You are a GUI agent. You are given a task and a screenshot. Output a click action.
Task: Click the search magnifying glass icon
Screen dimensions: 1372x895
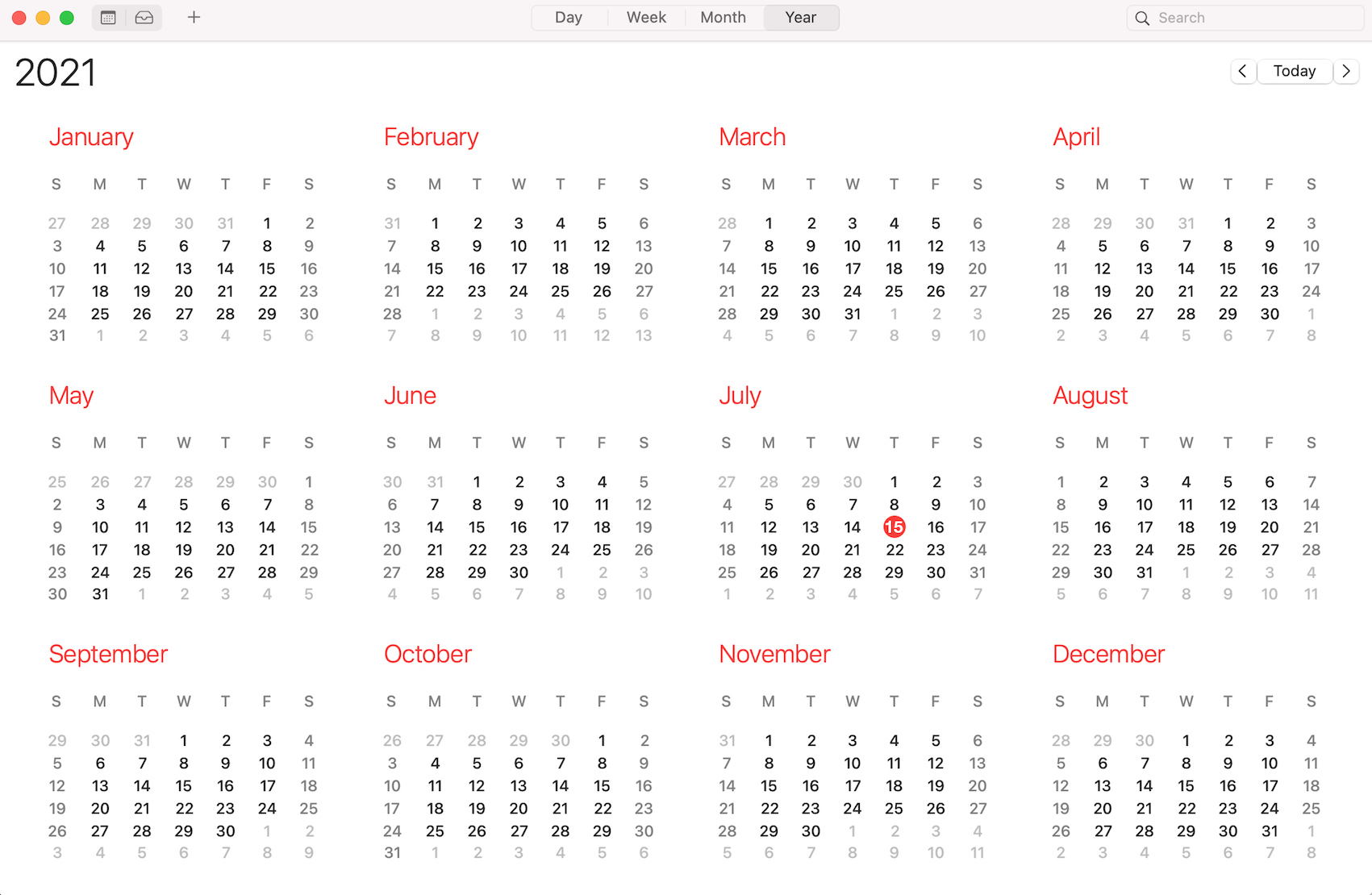pyautogui.click(x=1142, y=18)
